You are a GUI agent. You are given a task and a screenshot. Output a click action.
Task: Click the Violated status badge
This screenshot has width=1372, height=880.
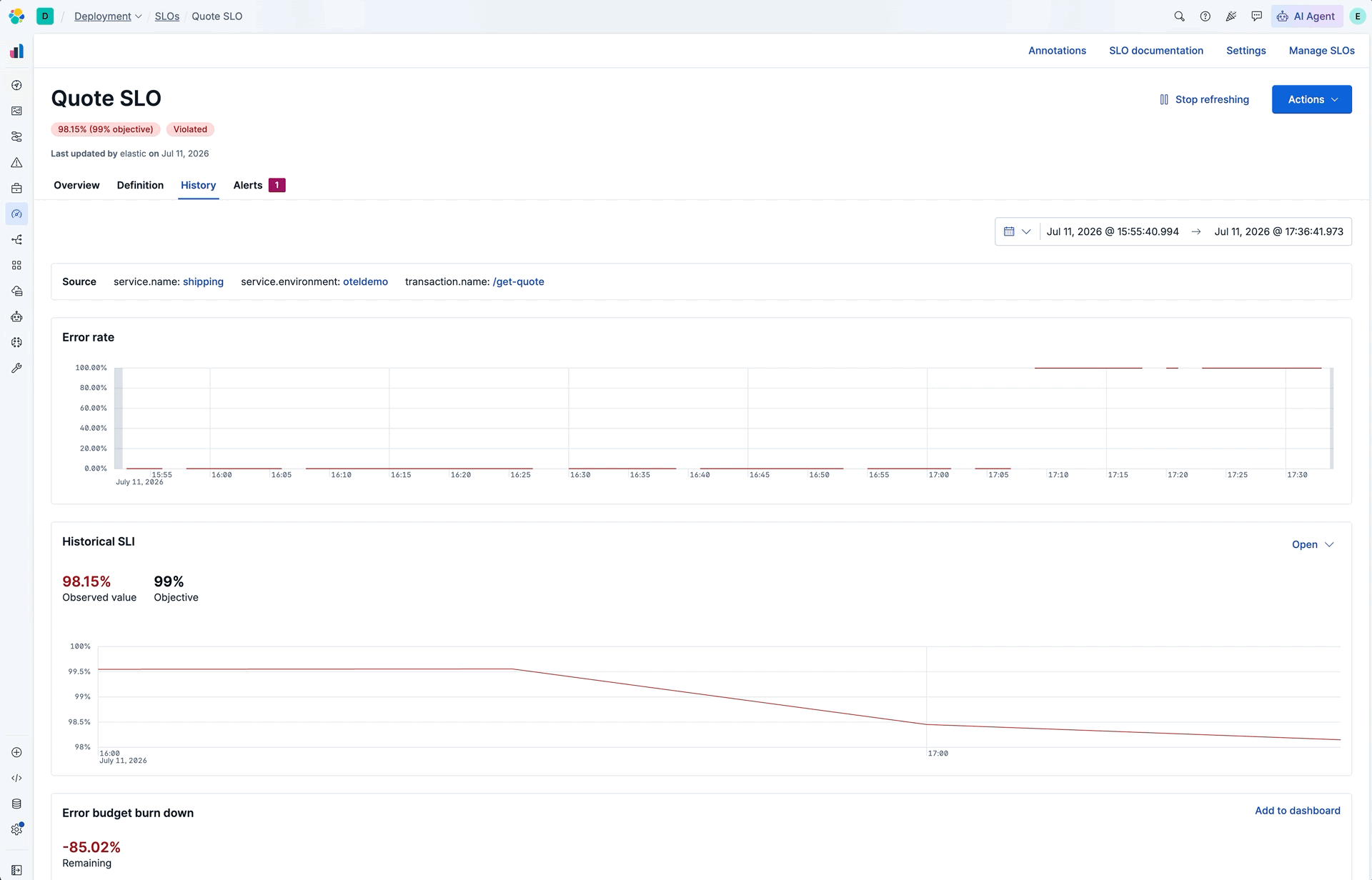click(190, 129)
